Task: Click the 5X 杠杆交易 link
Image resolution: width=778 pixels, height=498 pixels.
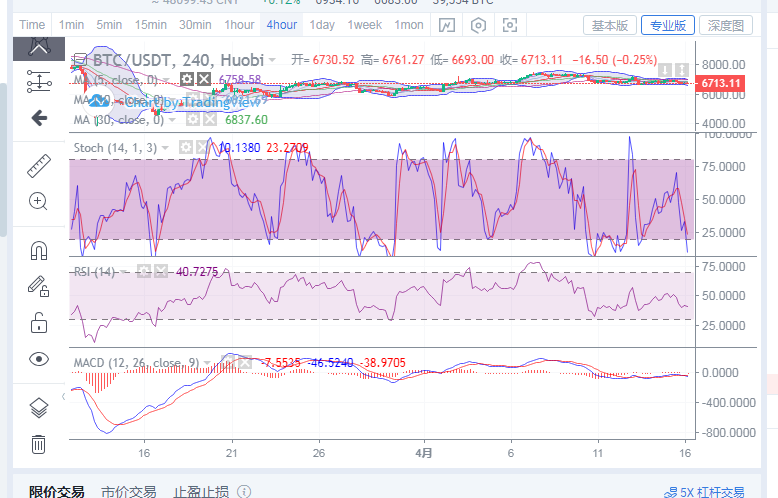Action: coord(704,492)
